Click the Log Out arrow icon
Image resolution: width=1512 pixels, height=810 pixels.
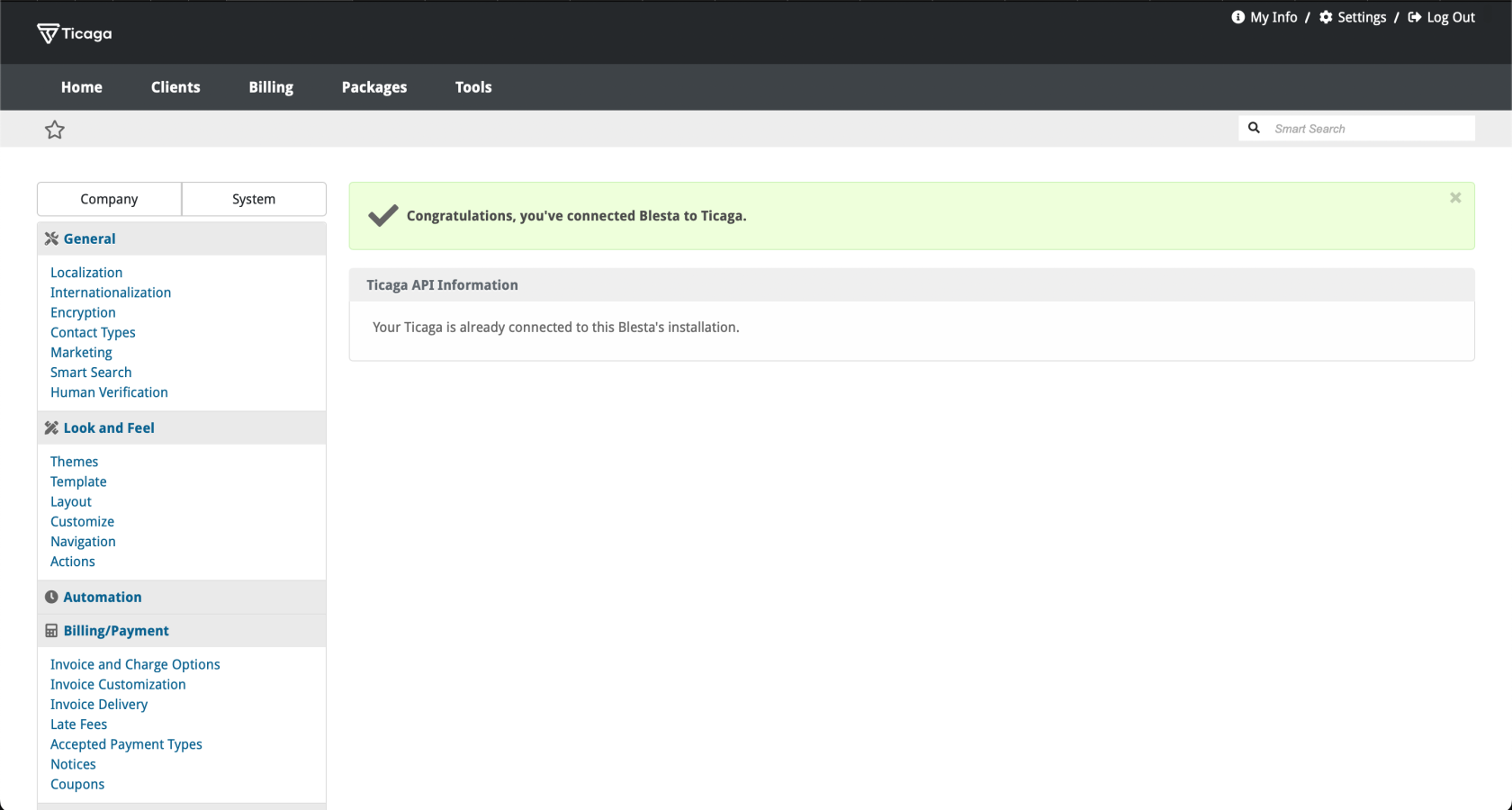pos(1415,17)
